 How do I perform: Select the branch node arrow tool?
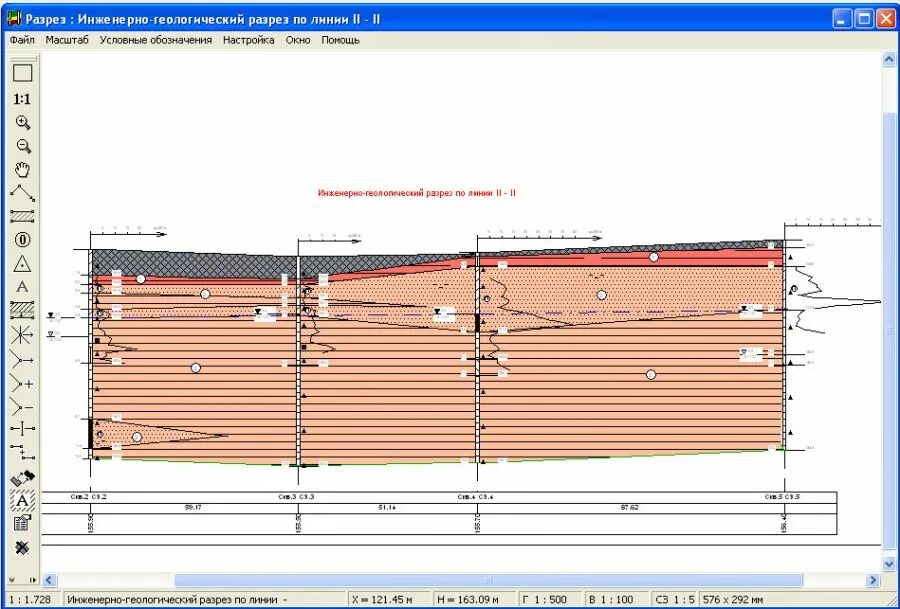coord(22,360)
